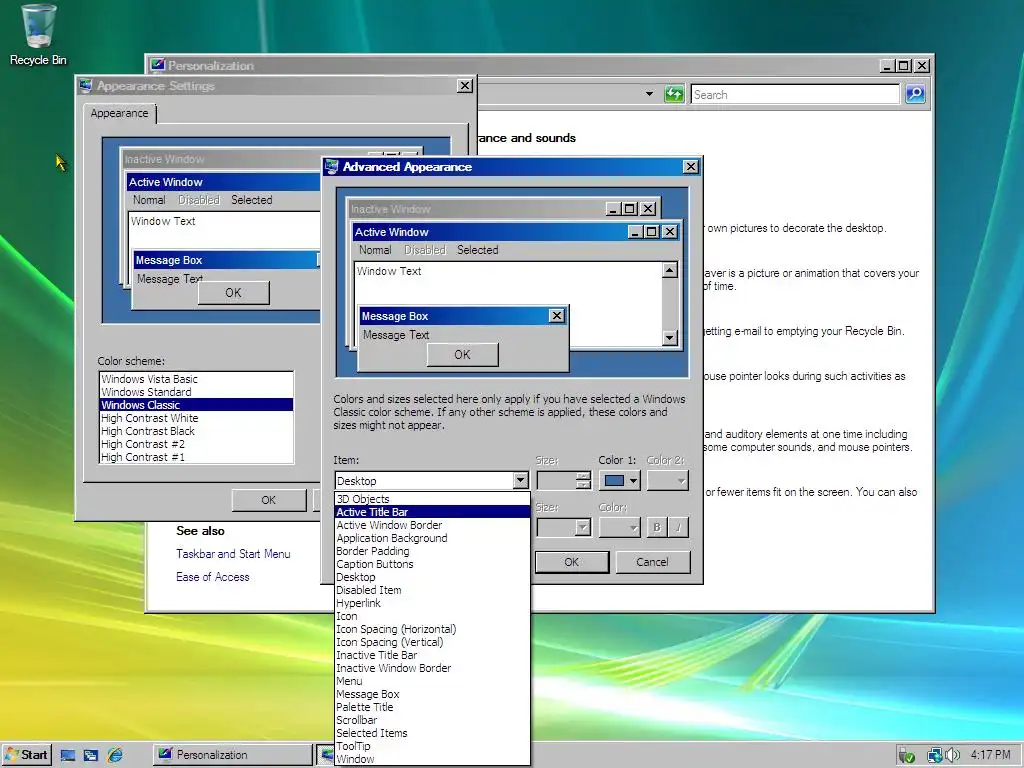
Task: Click OK in Appearance Settings dialog
Action: click(268, 500)
